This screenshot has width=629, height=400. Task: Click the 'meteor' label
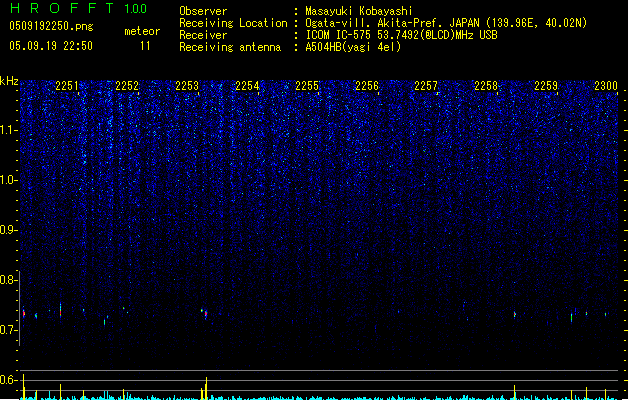click(x=142, y=31)
